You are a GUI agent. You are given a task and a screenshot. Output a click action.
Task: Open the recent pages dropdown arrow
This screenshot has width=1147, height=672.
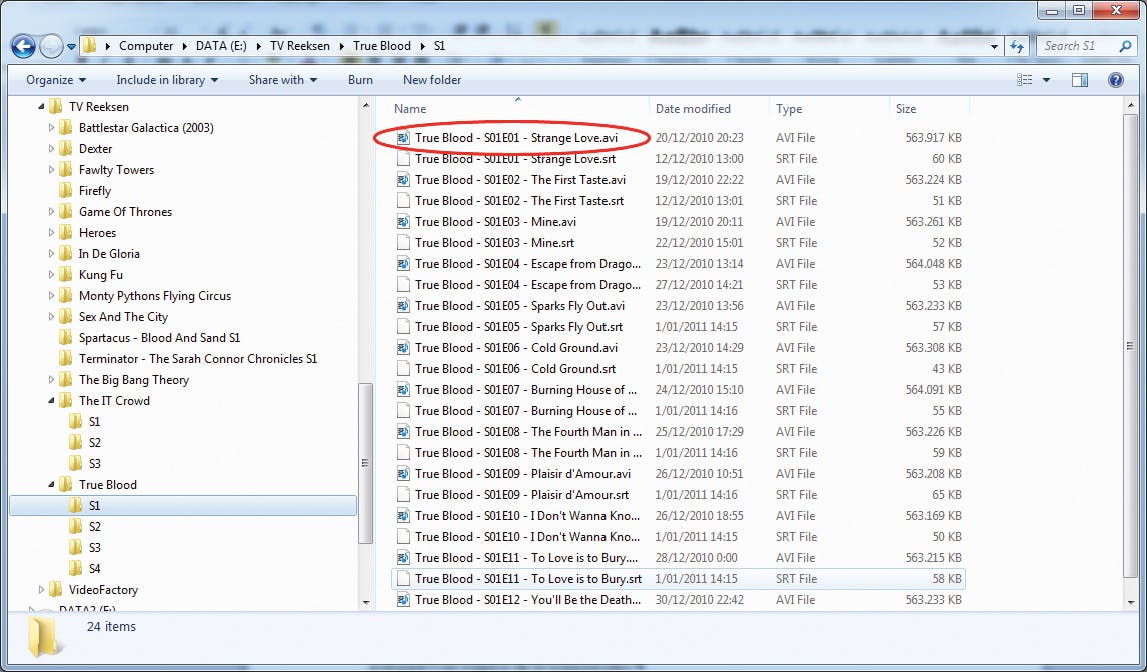(71, 47)
